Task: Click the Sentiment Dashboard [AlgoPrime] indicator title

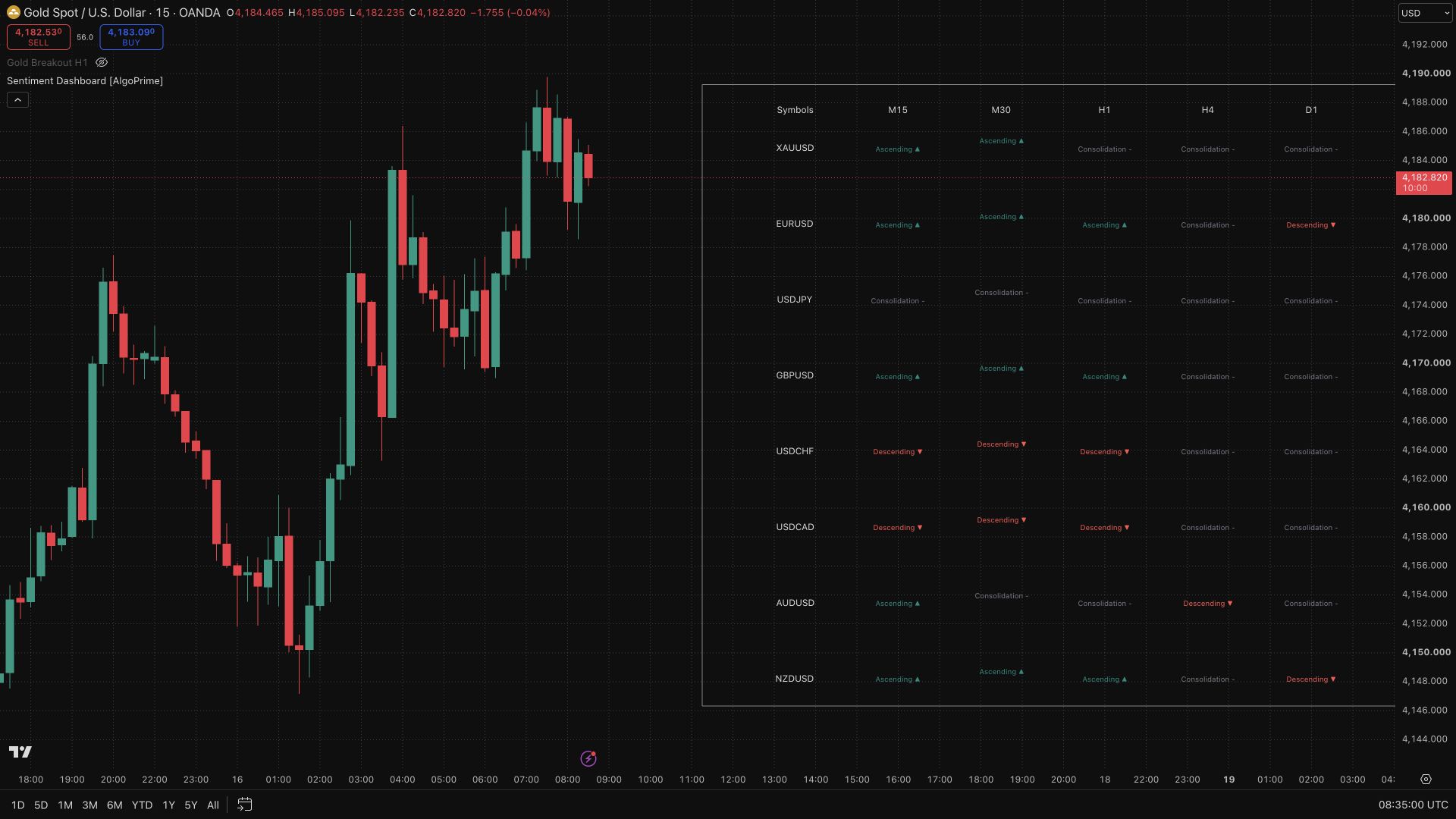Action: tap(85, 80)
